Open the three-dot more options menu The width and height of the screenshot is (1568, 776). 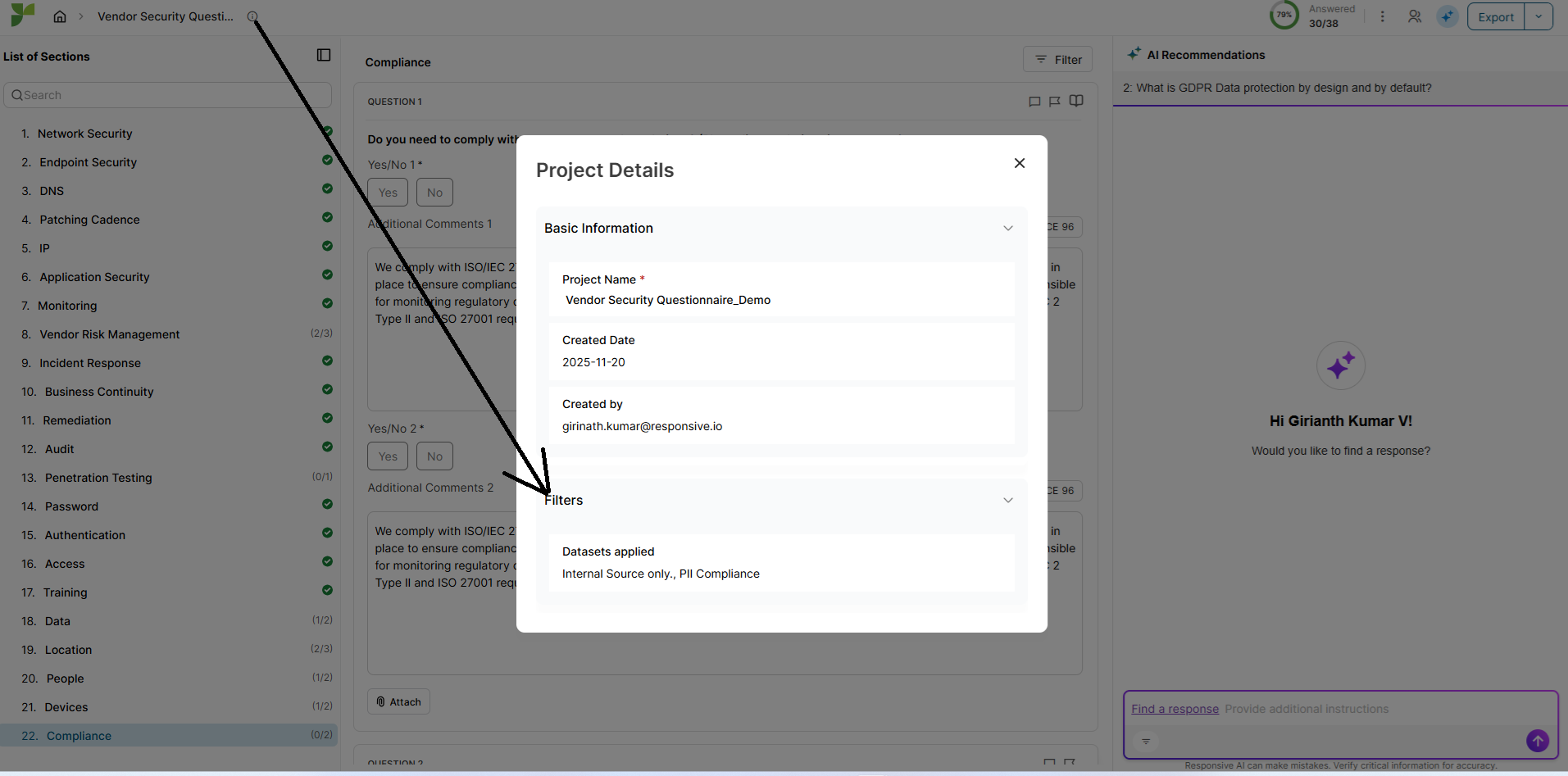pos(1382,16)
